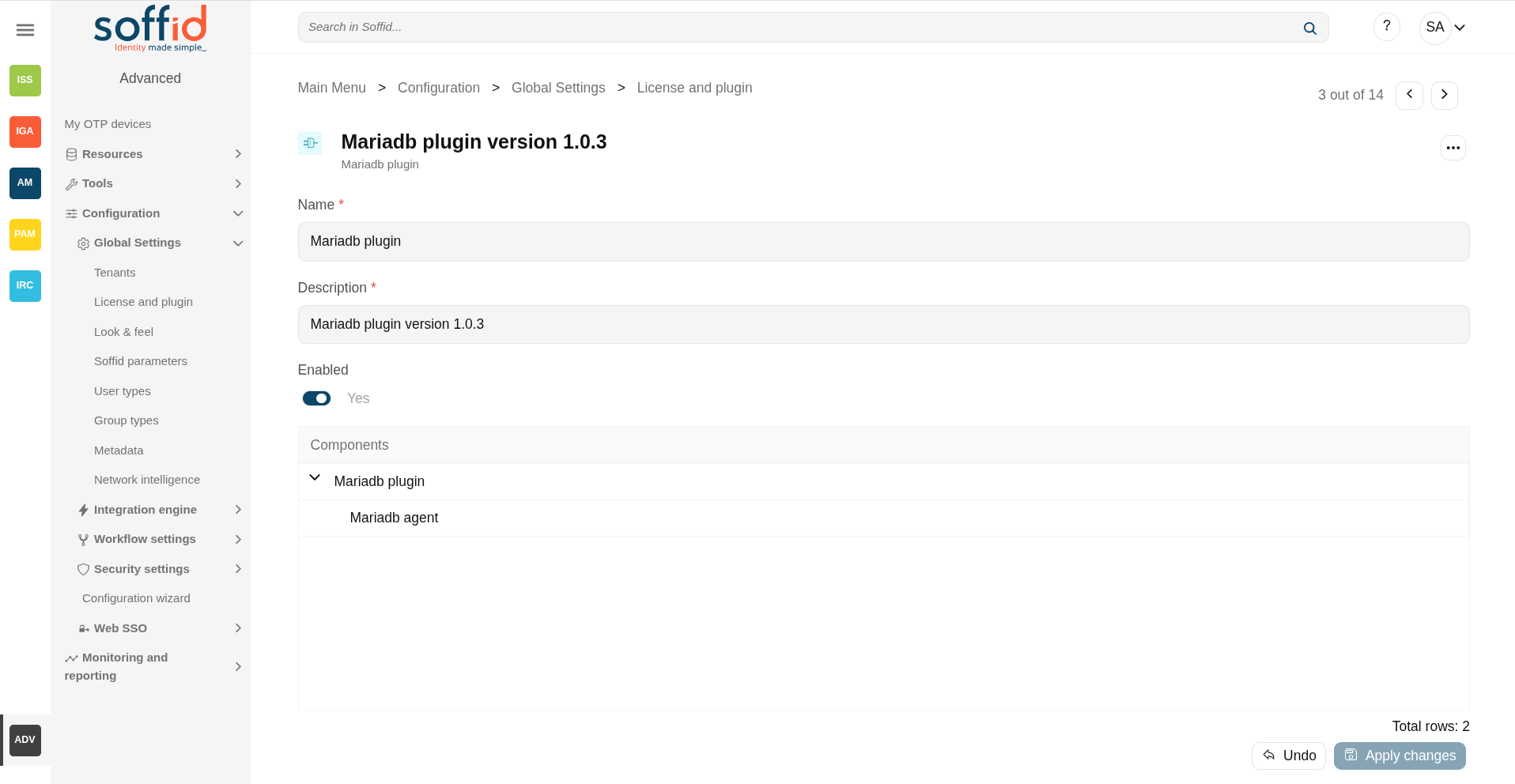Viewport: 1515px width, 784px height.
Task: Click the search magnifier icon
Action: point(1310,28)
